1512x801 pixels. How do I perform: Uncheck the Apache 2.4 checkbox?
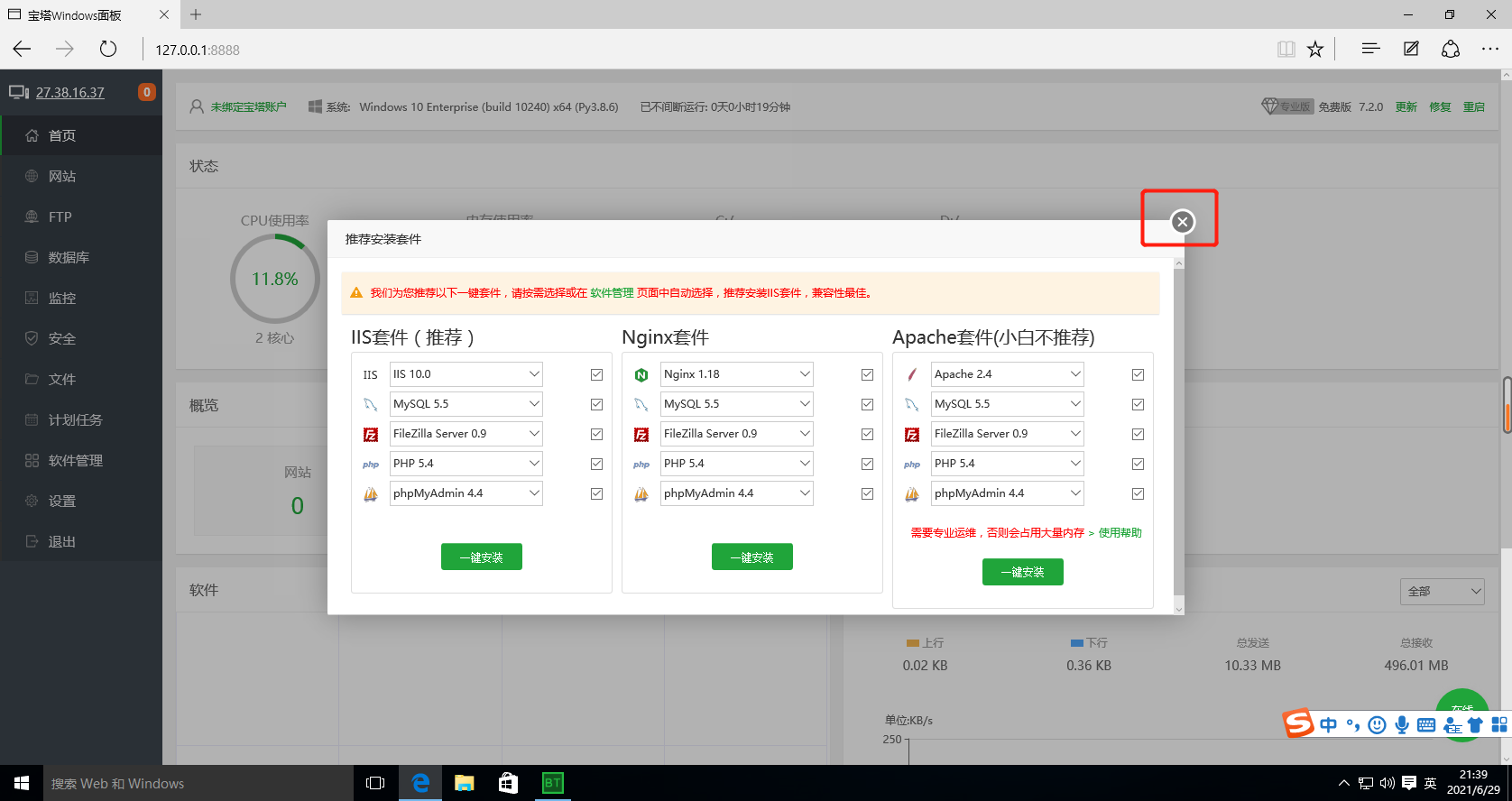point(1138,374)
